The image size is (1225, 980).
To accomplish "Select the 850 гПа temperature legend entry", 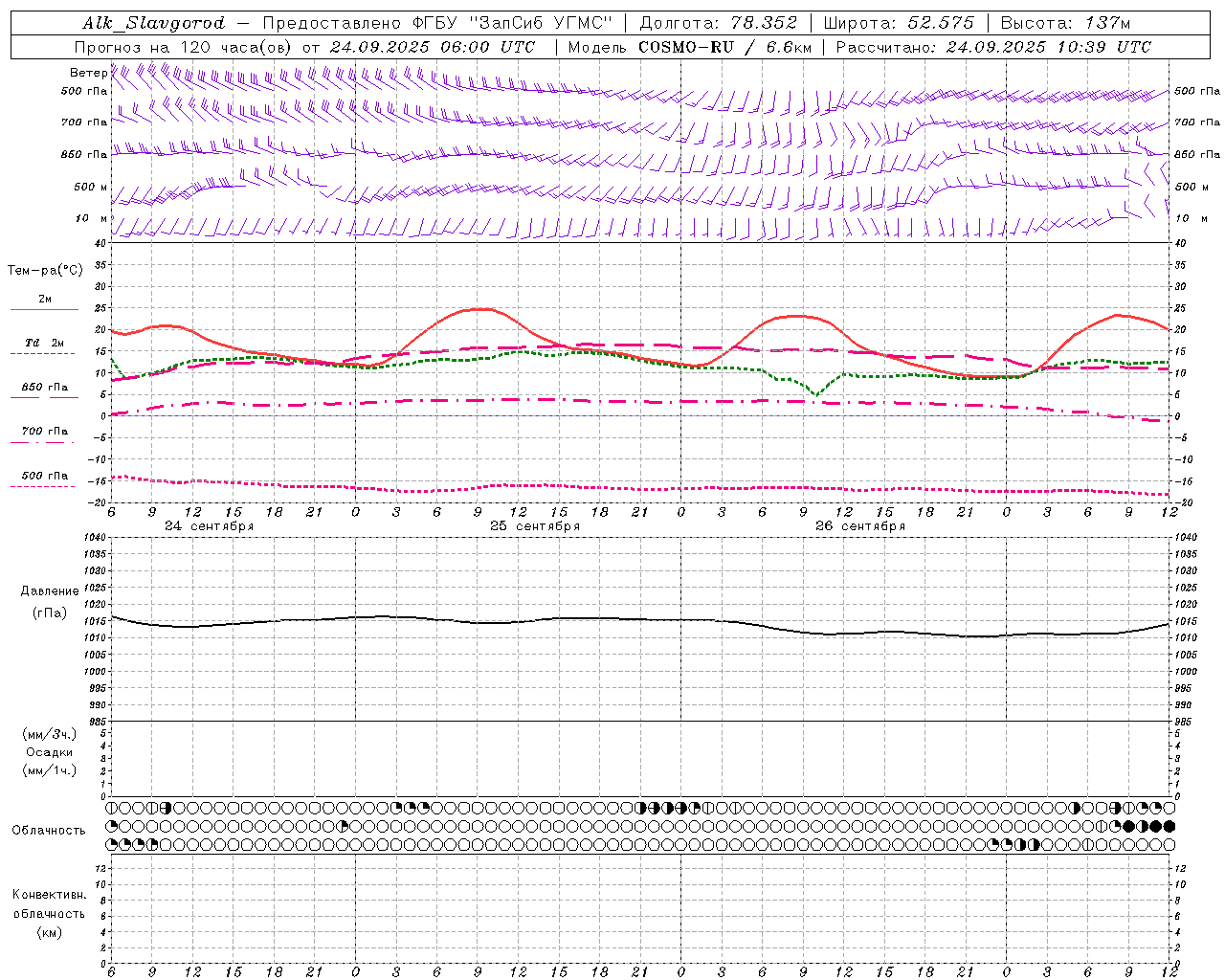I will point(45,388).
